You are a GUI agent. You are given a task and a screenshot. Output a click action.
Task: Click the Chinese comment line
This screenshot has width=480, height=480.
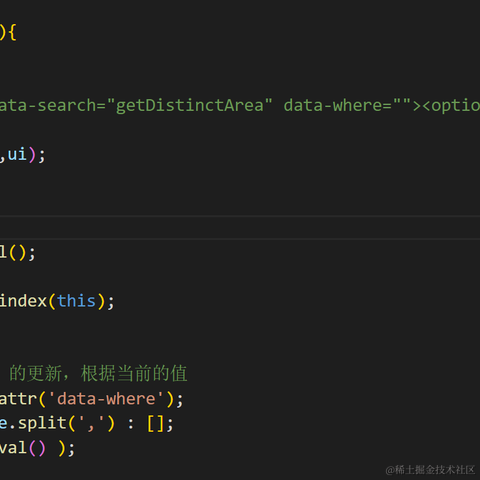98,373
